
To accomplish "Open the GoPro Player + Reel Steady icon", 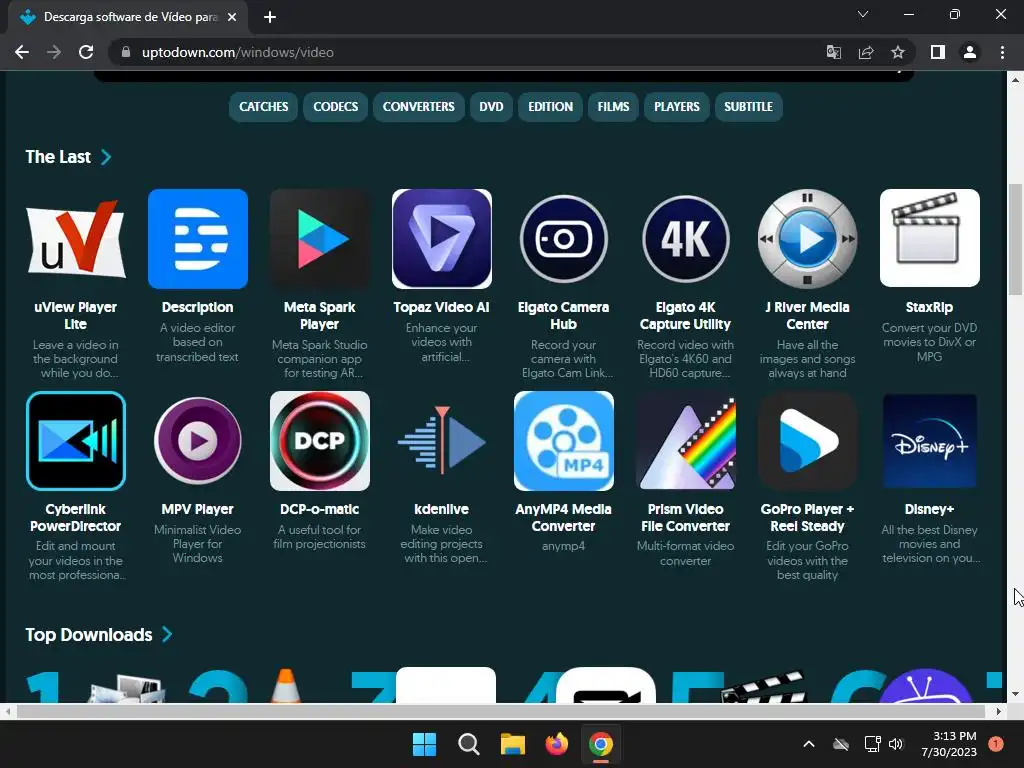I will point(808,441).
